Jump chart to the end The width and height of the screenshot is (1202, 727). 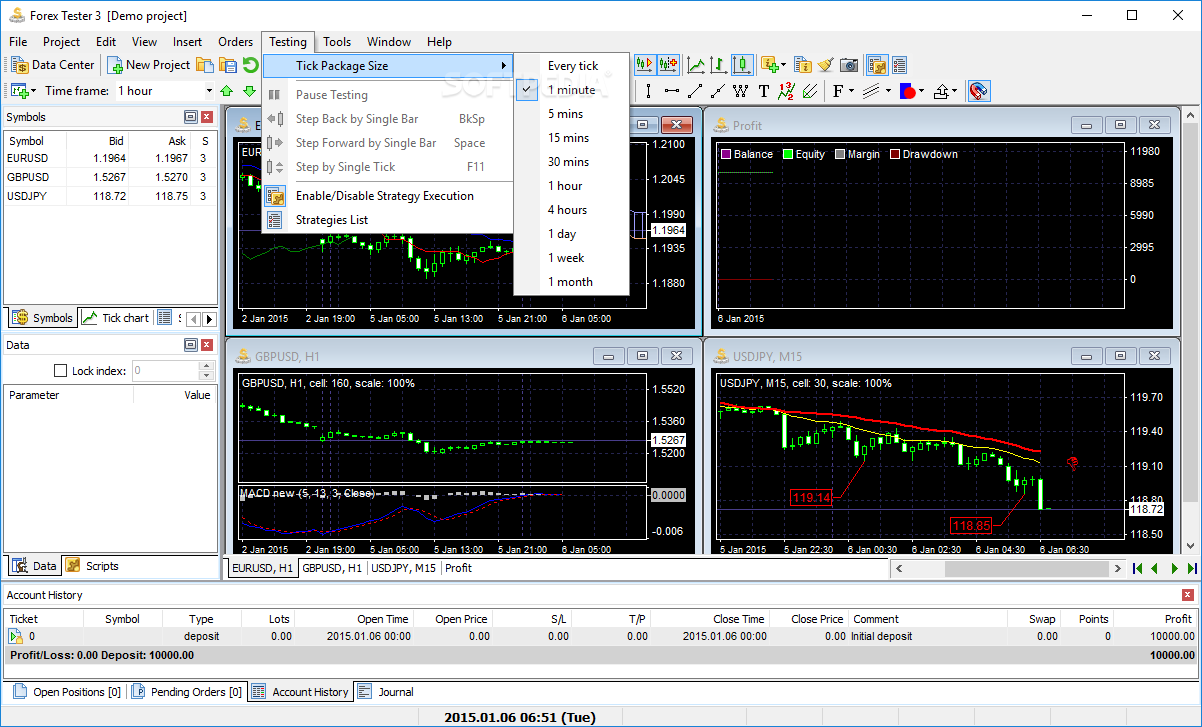[x=1191, y=568]
